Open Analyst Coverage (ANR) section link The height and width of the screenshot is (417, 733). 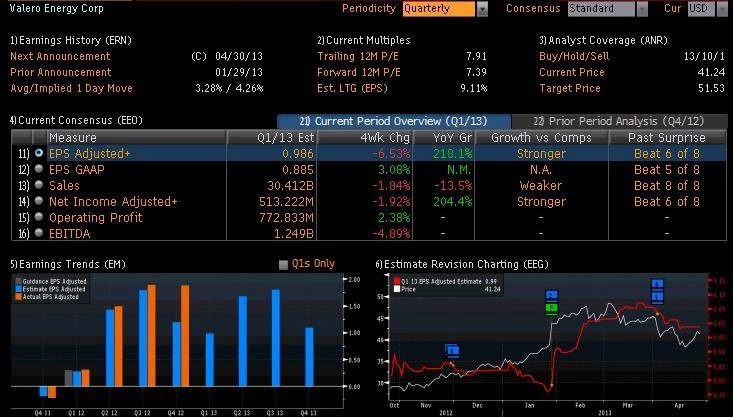point(604,40)
